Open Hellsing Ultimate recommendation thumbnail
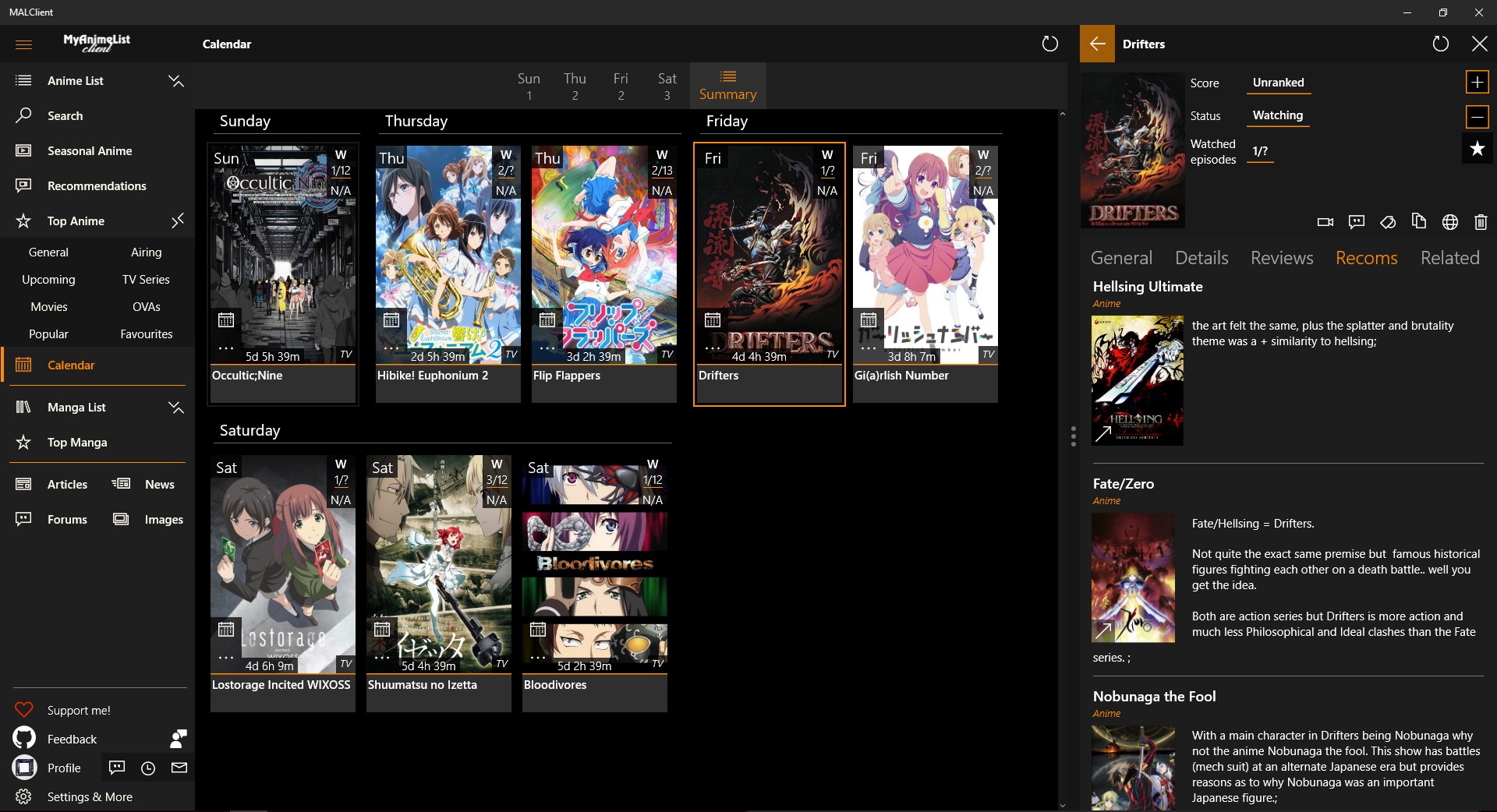The height and width of the screenshot is (812, 1497). coord(1138,380)
